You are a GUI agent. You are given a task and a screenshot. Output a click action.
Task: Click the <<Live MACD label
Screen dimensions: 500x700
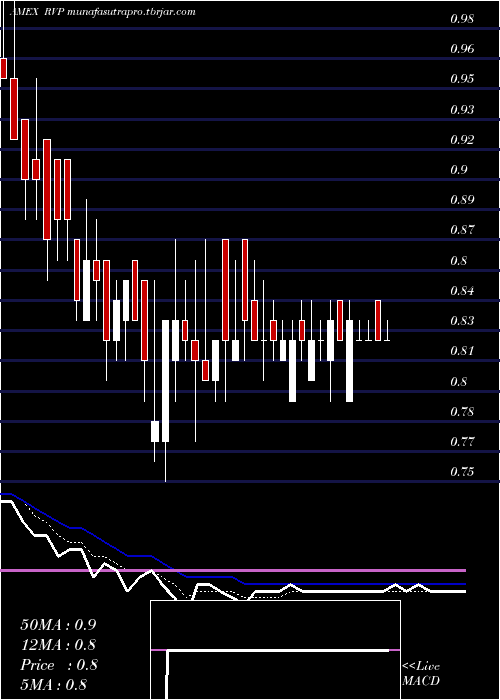click(x=421, y=674)
